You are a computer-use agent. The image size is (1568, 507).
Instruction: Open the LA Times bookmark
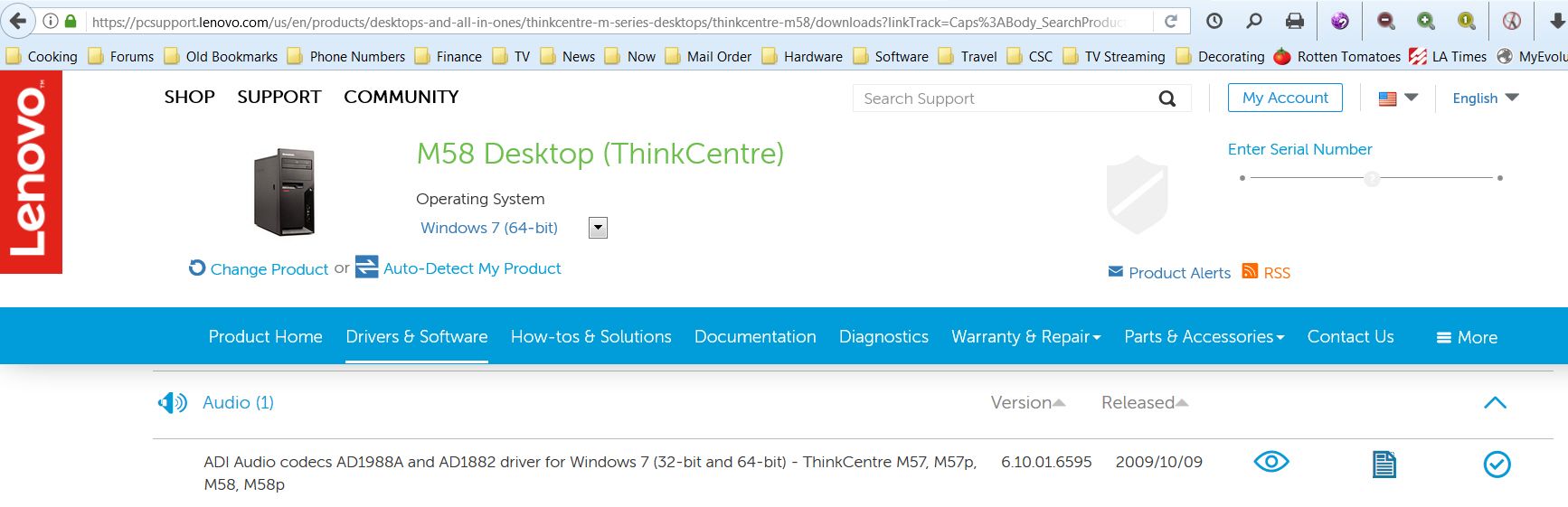(x=1448, y=56)
